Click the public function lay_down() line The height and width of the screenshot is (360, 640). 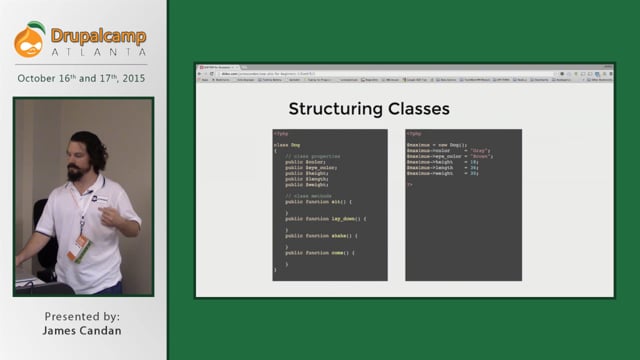click(326, 219)
